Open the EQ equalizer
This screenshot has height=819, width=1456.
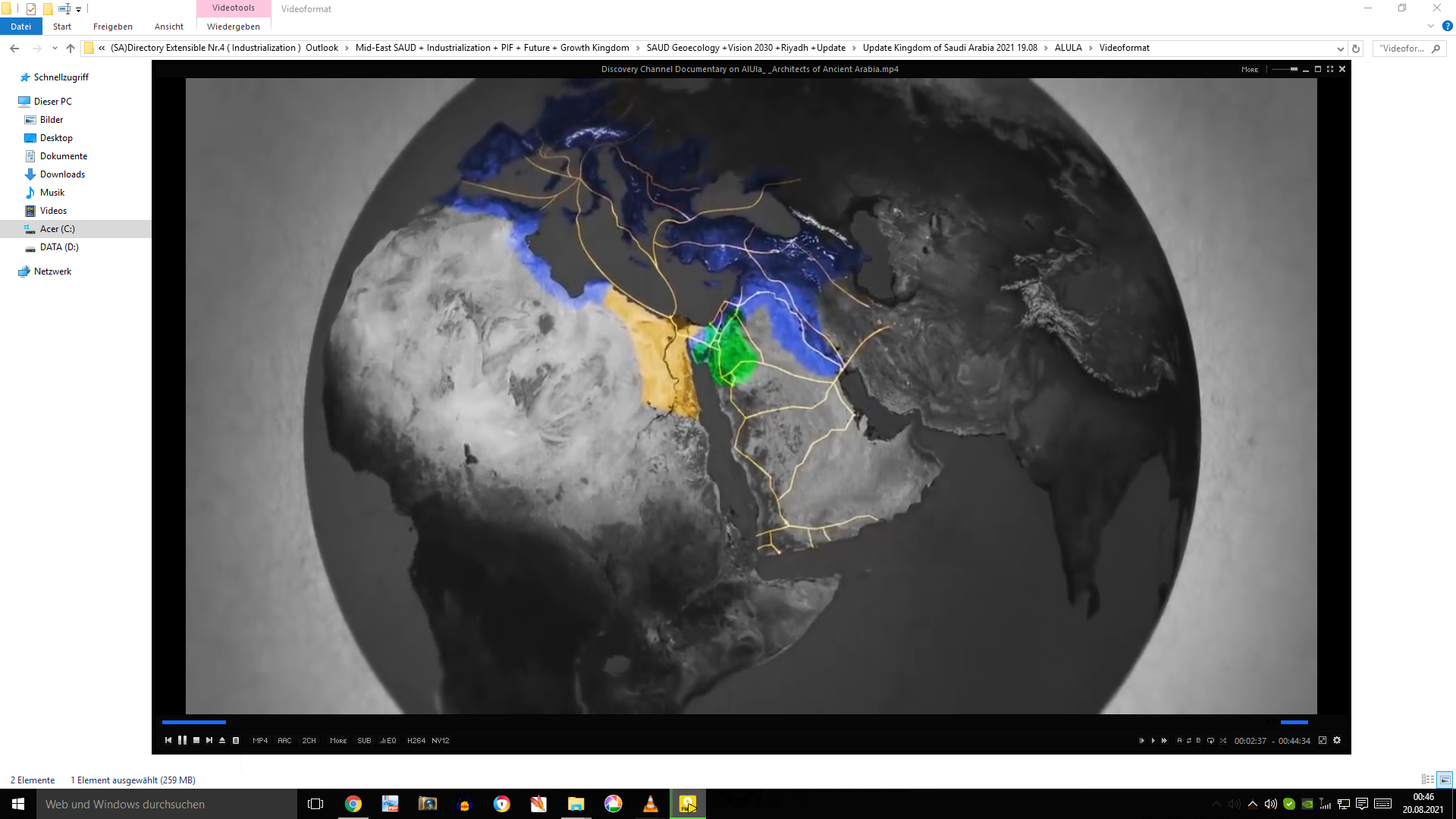click(388, 741)
